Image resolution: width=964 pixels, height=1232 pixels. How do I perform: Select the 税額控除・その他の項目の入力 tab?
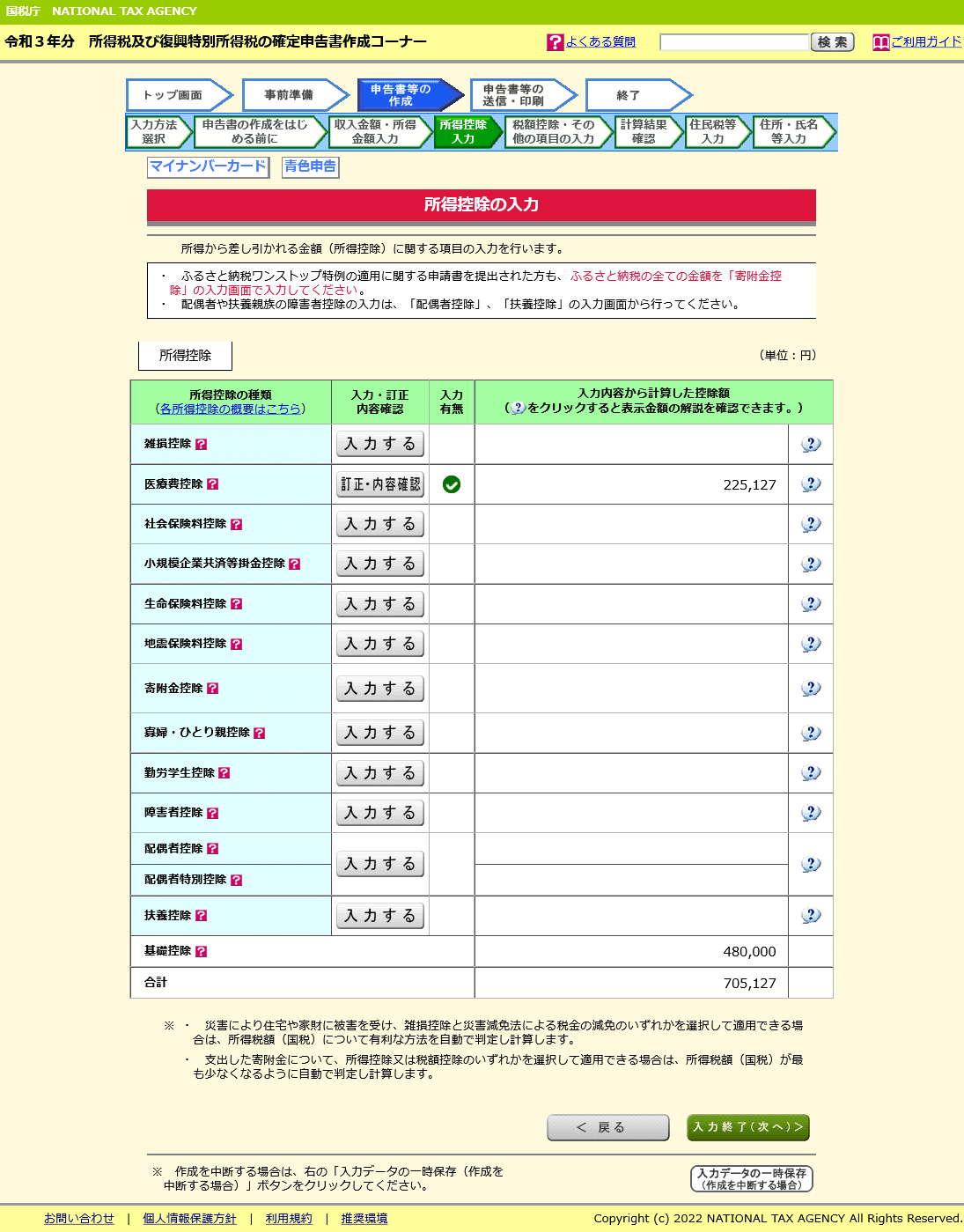click(x=555, y=132)
